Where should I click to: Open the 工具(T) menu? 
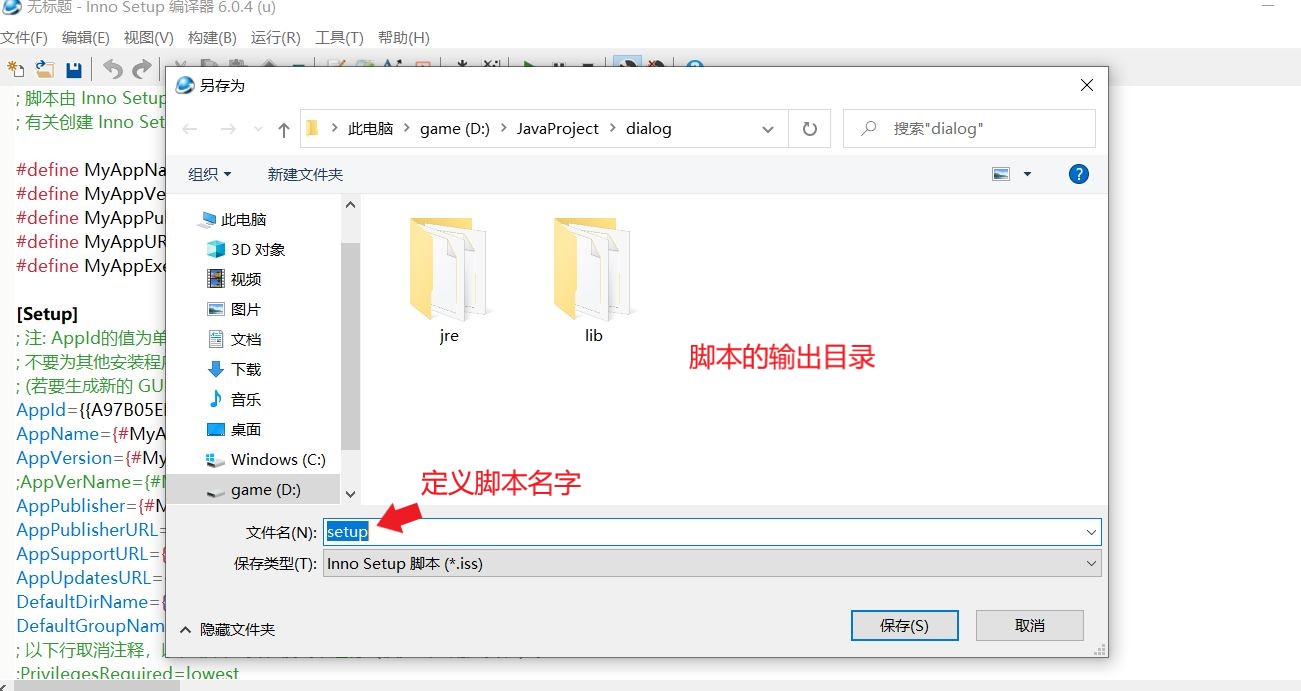[339, 38]
